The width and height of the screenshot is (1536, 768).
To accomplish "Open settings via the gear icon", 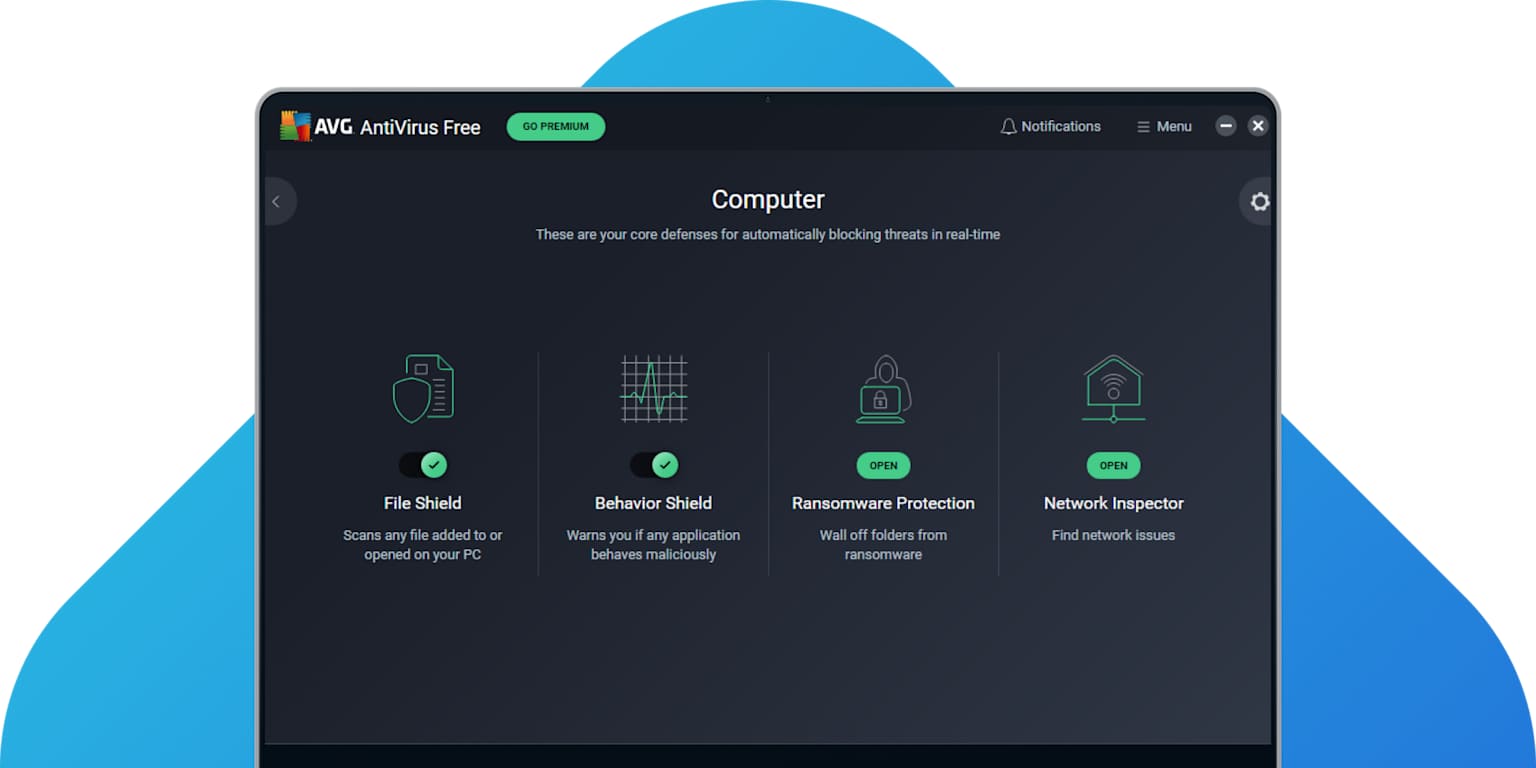I will (x=1259, y=201).
